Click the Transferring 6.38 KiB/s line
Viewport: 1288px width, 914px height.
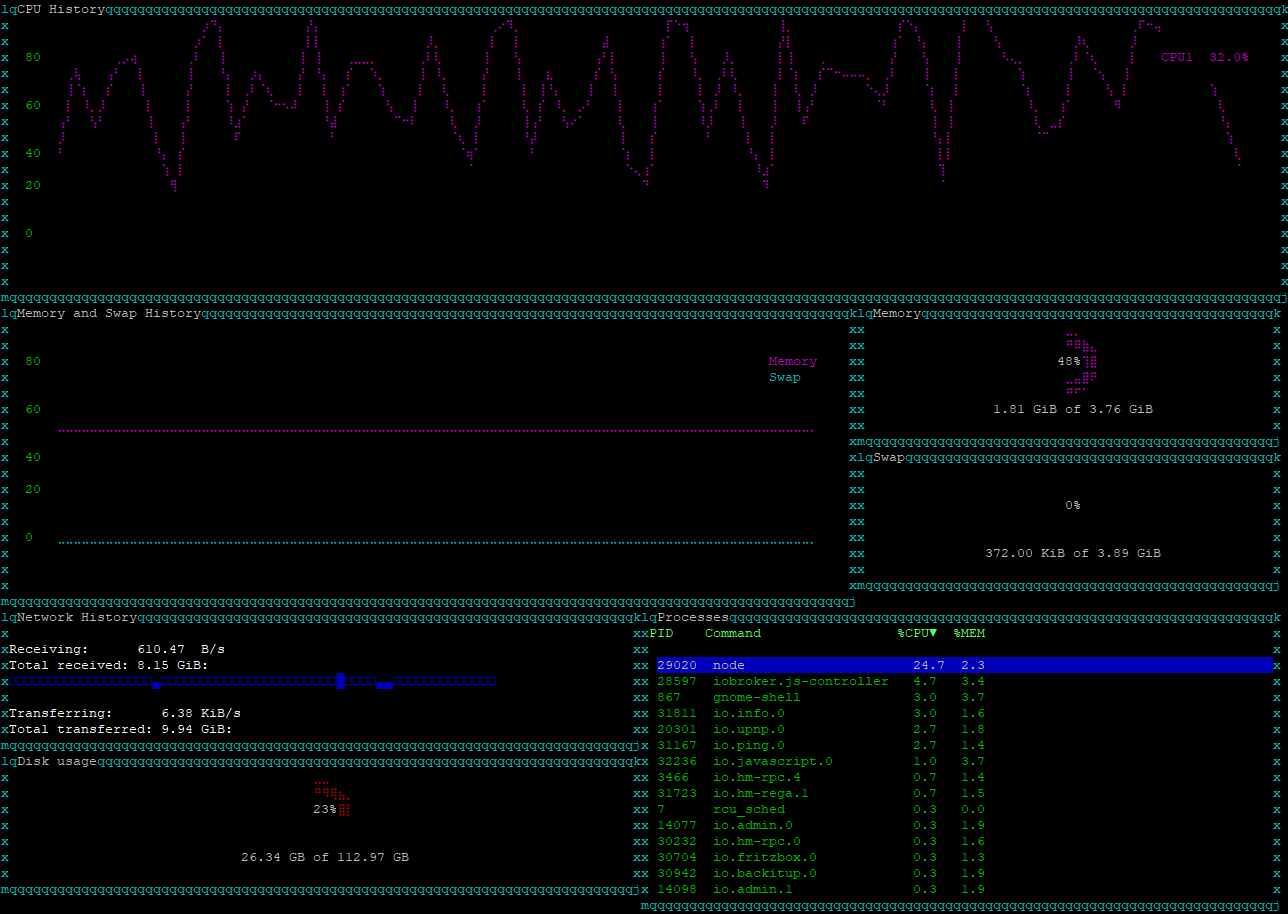click(125, 713)
